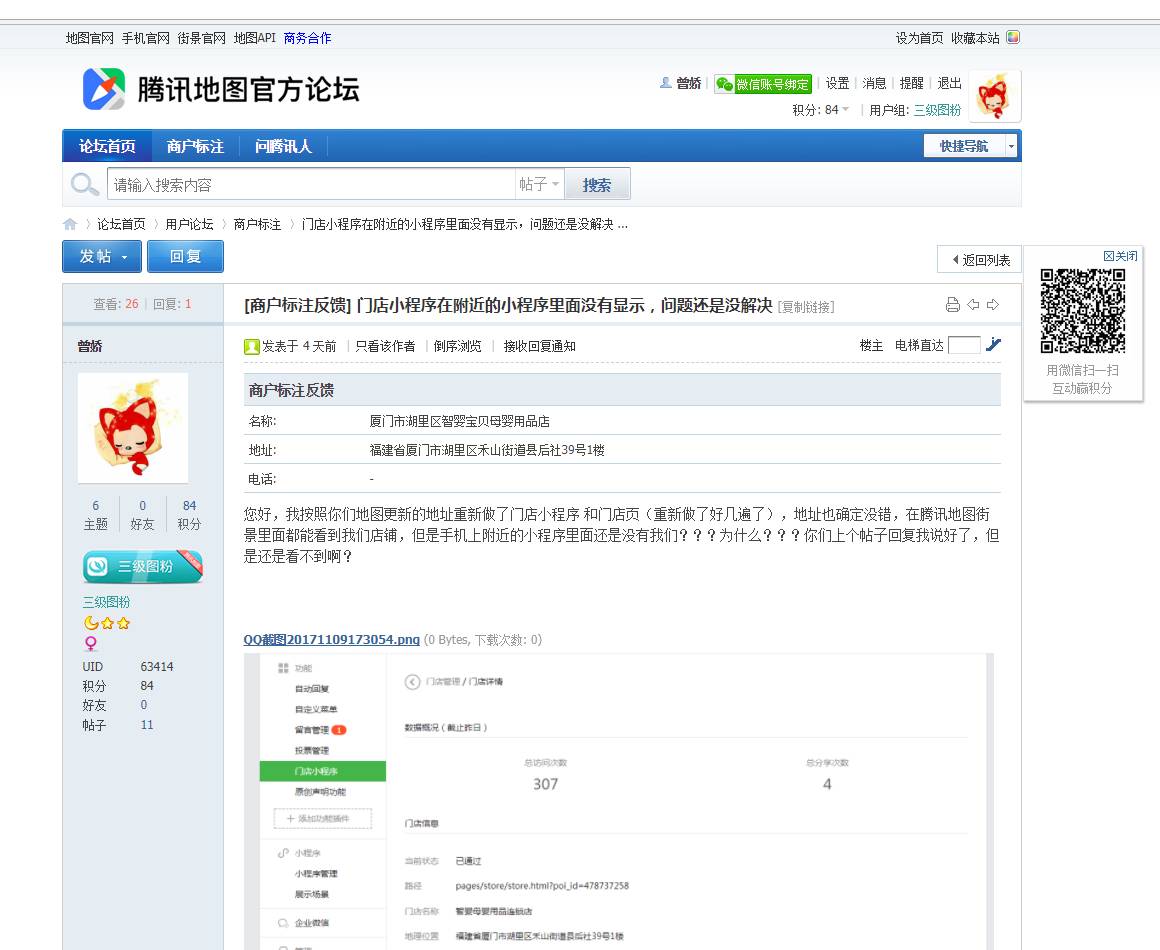Click the female gender icon

[x=91, y=643]
